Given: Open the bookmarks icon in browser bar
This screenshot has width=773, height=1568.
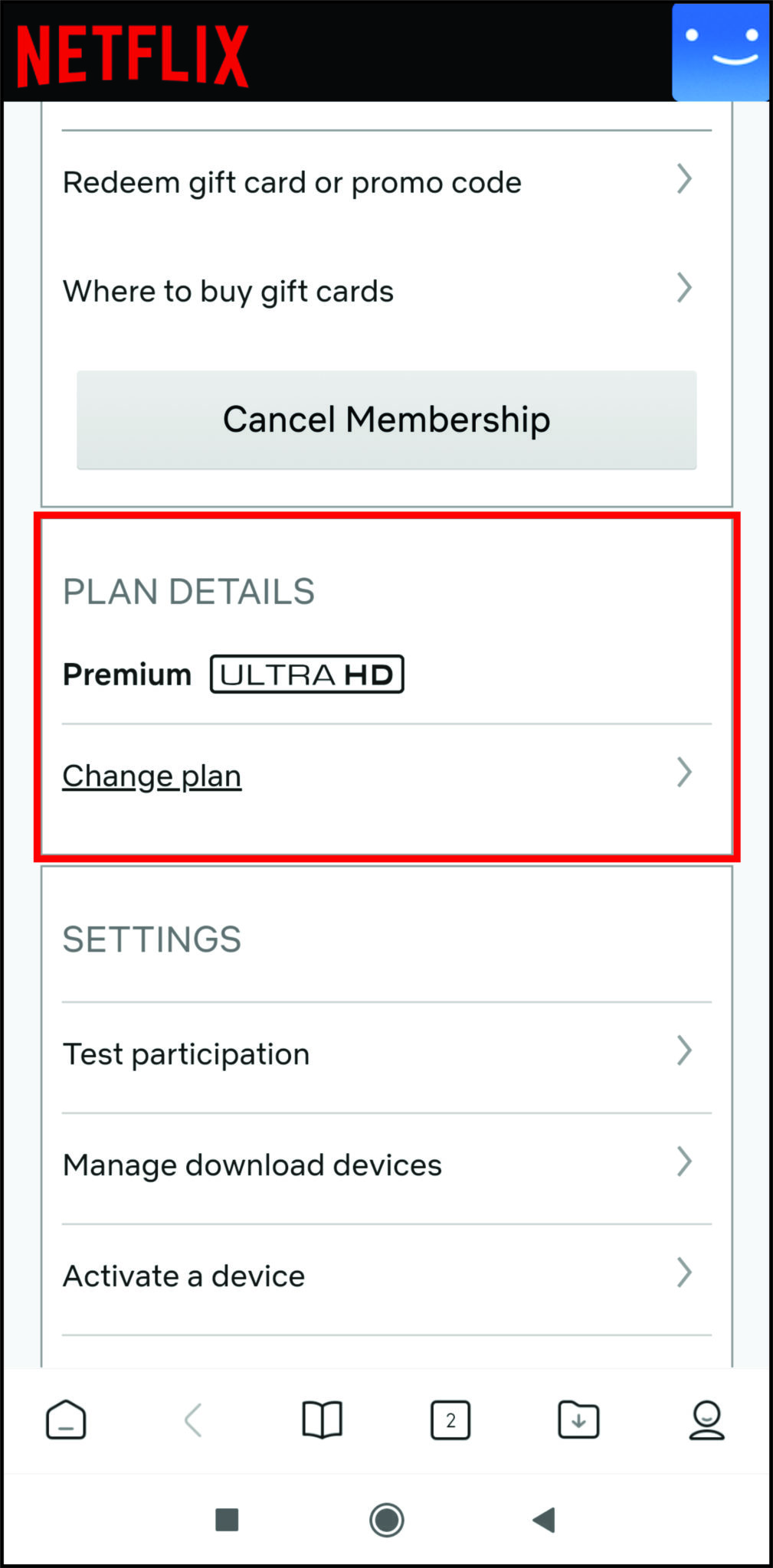Looking at the screenshot, I should 322,1420.
